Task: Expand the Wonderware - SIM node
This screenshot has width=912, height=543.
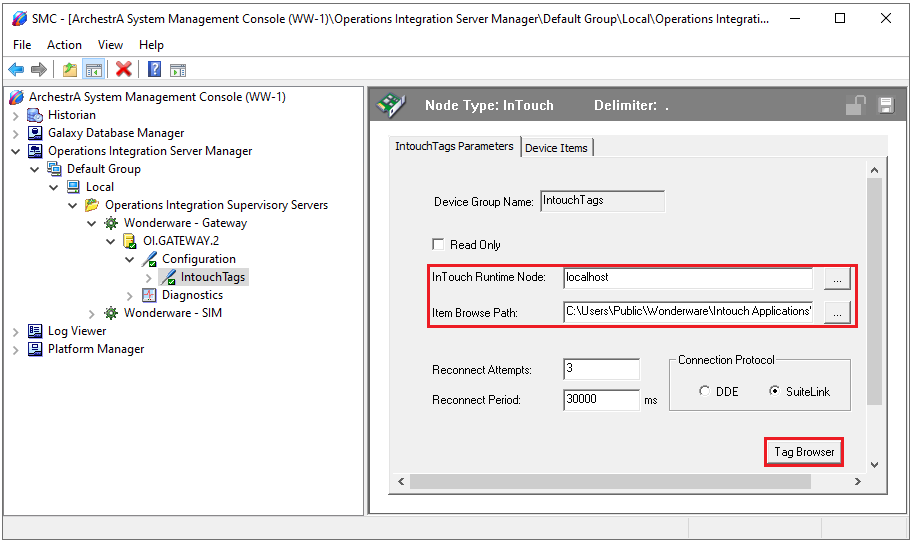Action: click(91, 314)
